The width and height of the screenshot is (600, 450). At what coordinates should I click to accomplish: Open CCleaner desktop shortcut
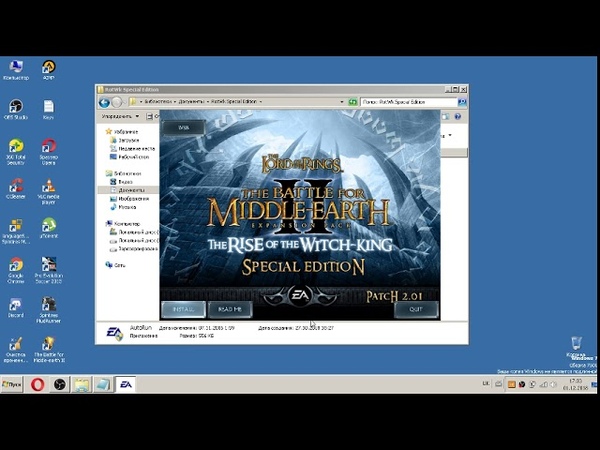pyautogui.click(x=16, y=189)
